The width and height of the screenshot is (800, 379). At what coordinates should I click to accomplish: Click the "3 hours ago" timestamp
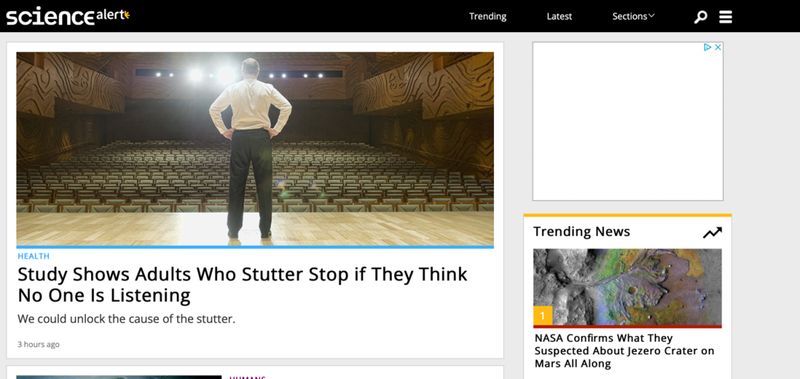pyautogui.click(x=38, y=344)
